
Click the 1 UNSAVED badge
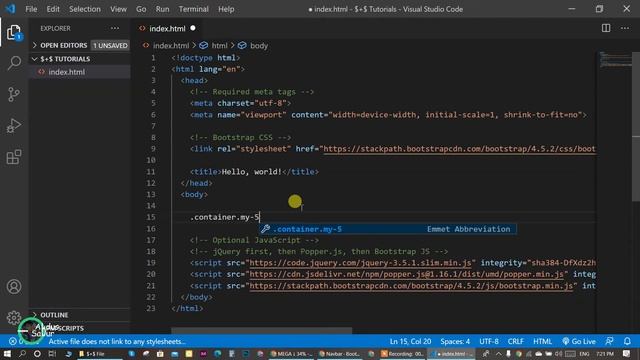(110, 45)
